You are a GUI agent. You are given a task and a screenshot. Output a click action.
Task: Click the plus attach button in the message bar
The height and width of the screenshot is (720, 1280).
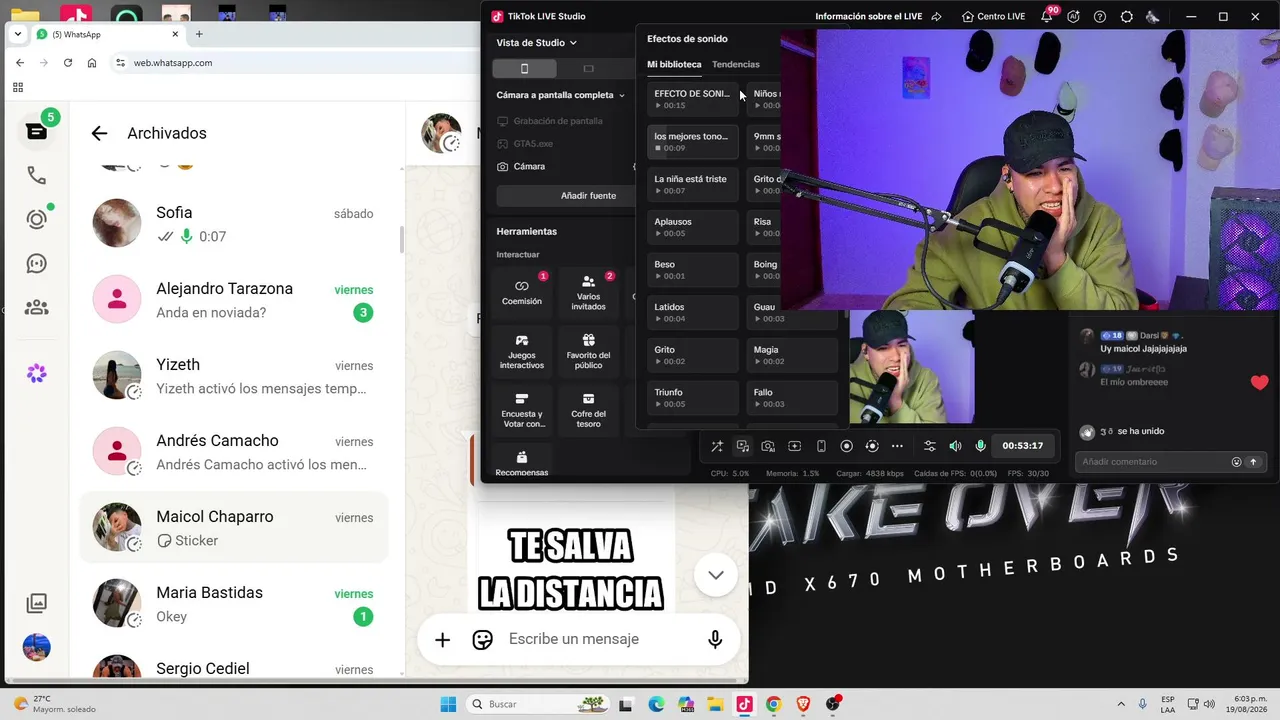(442, 639)
